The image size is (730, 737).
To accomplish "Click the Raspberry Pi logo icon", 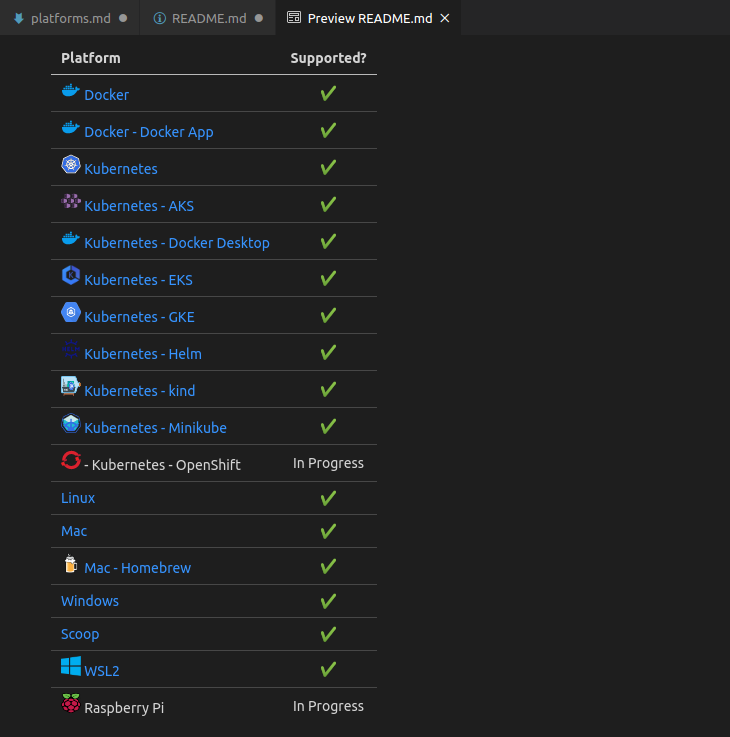I will (x=71, y=703).
